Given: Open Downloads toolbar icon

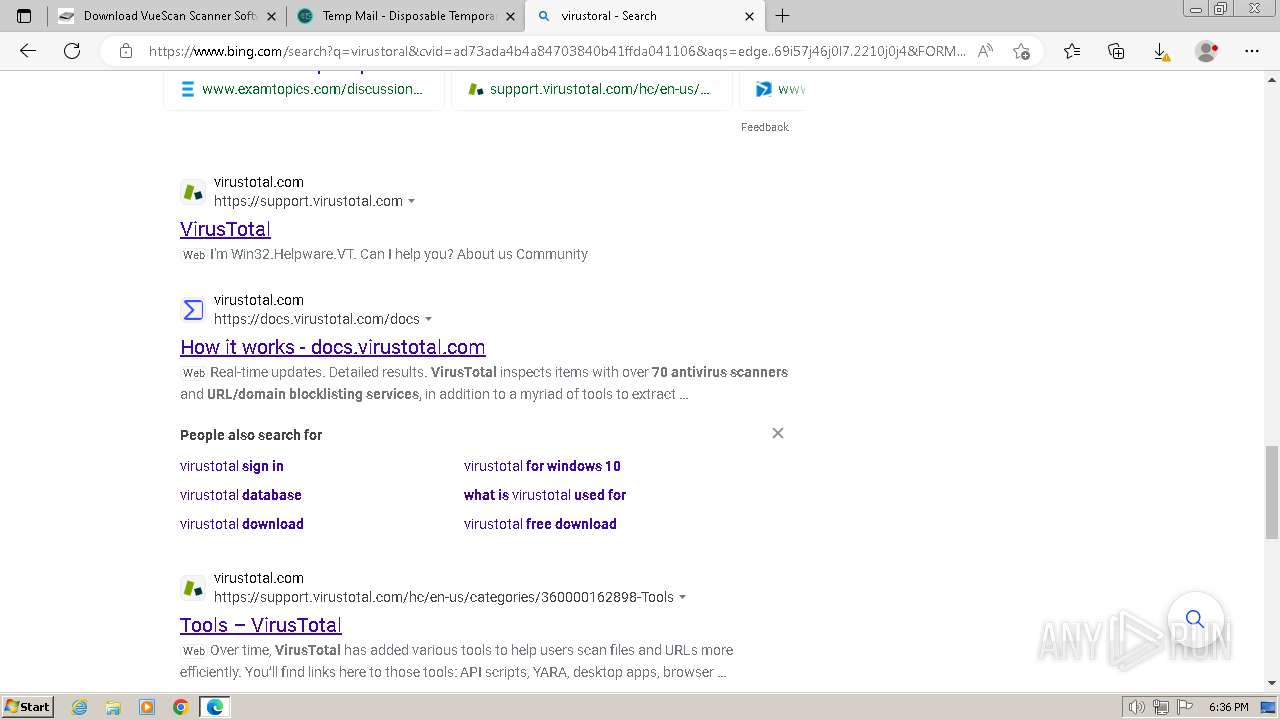Looking at the screenshot, I should pyautogui.click(x=1160, y=51).
